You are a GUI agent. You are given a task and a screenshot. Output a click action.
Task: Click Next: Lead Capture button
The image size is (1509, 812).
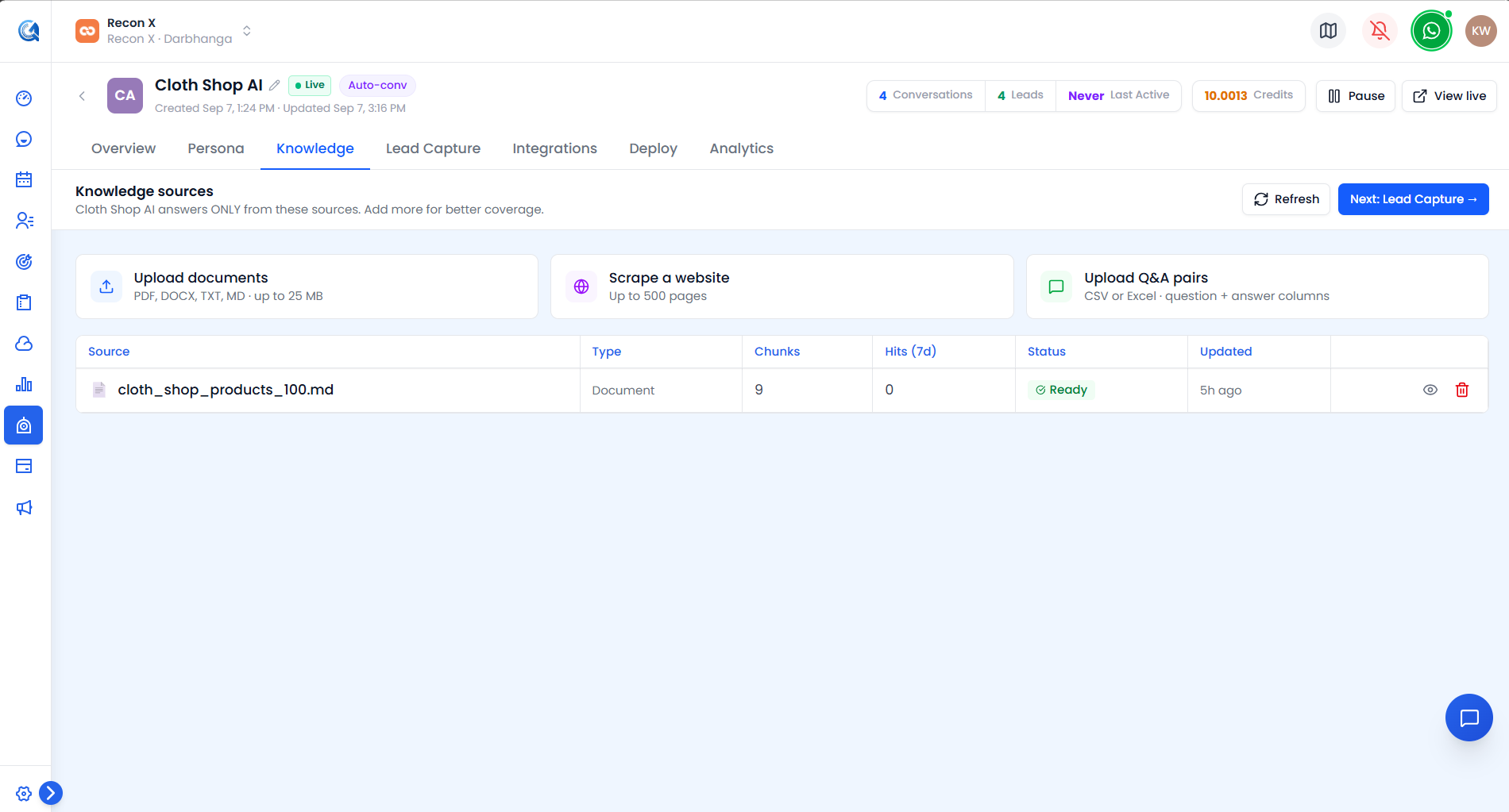(x=1413, y=199)
